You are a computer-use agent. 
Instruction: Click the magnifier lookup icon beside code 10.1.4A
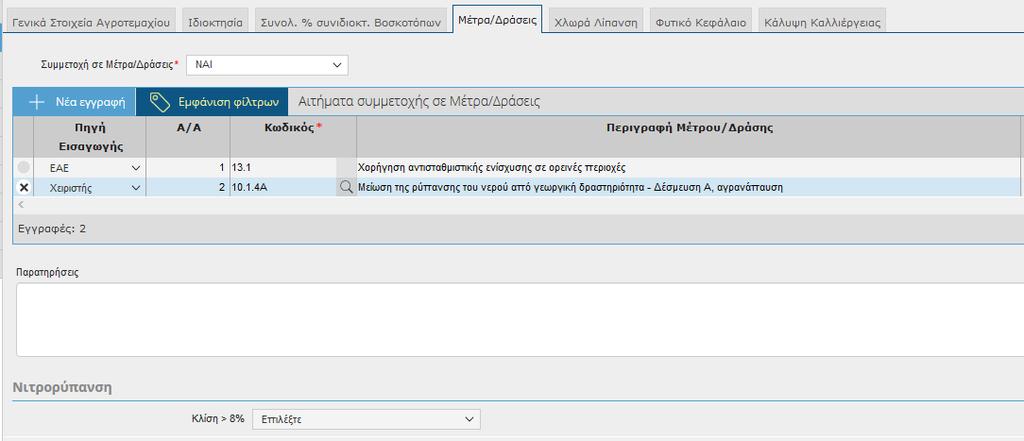click(346, 187)
